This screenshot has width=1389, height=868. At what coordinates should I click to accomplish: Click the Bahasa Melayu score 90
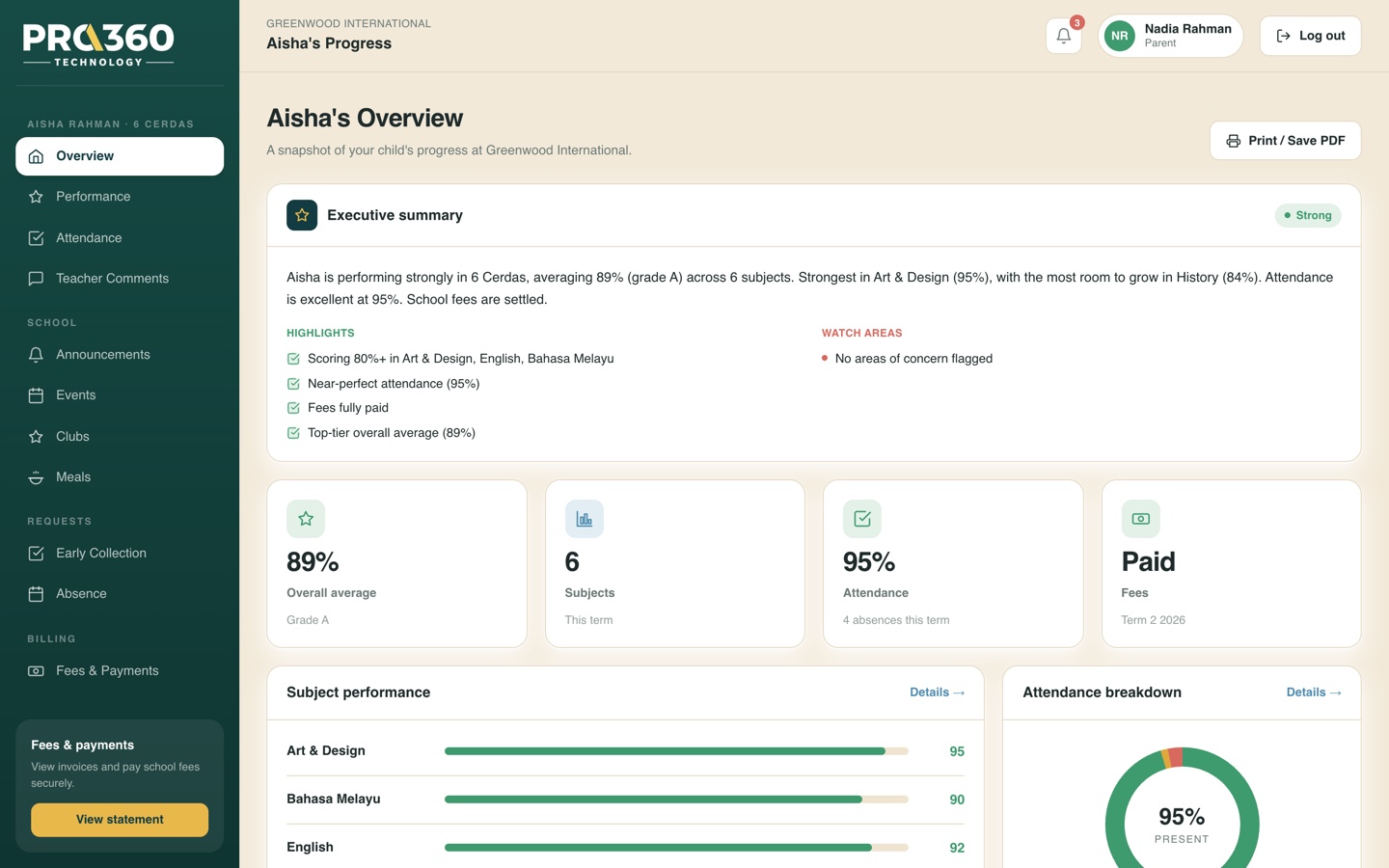tap(957, 800)
